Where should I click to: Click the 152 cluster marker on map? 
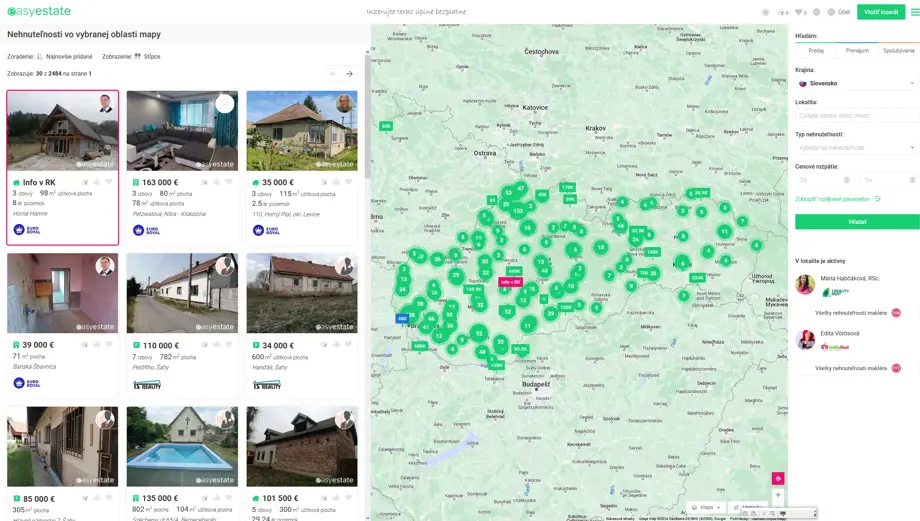[518, 211]
